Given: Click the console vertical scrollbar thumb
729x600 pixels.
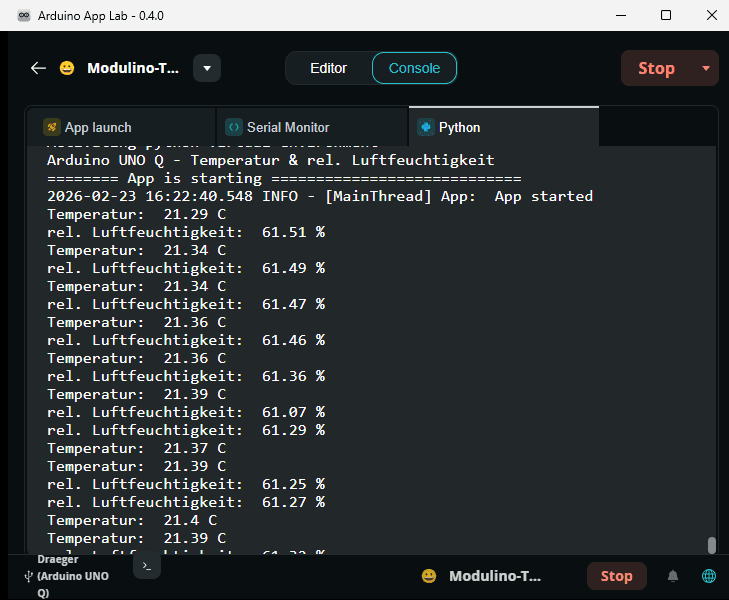Looking at the screenshot, I should click(711, 545).
